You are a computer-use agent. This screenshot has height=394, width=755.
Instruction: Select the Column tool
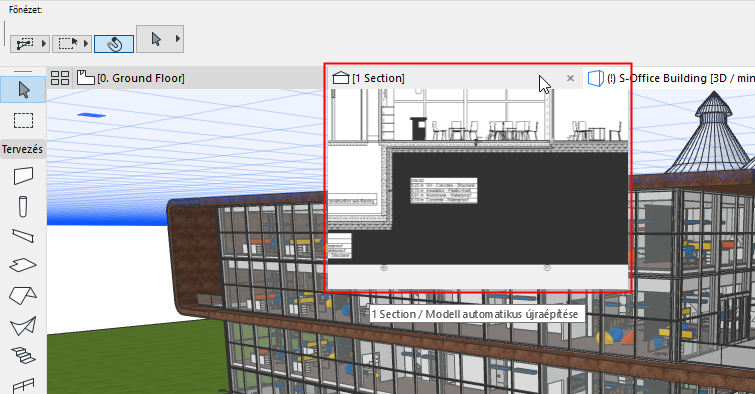pos(23,207)
